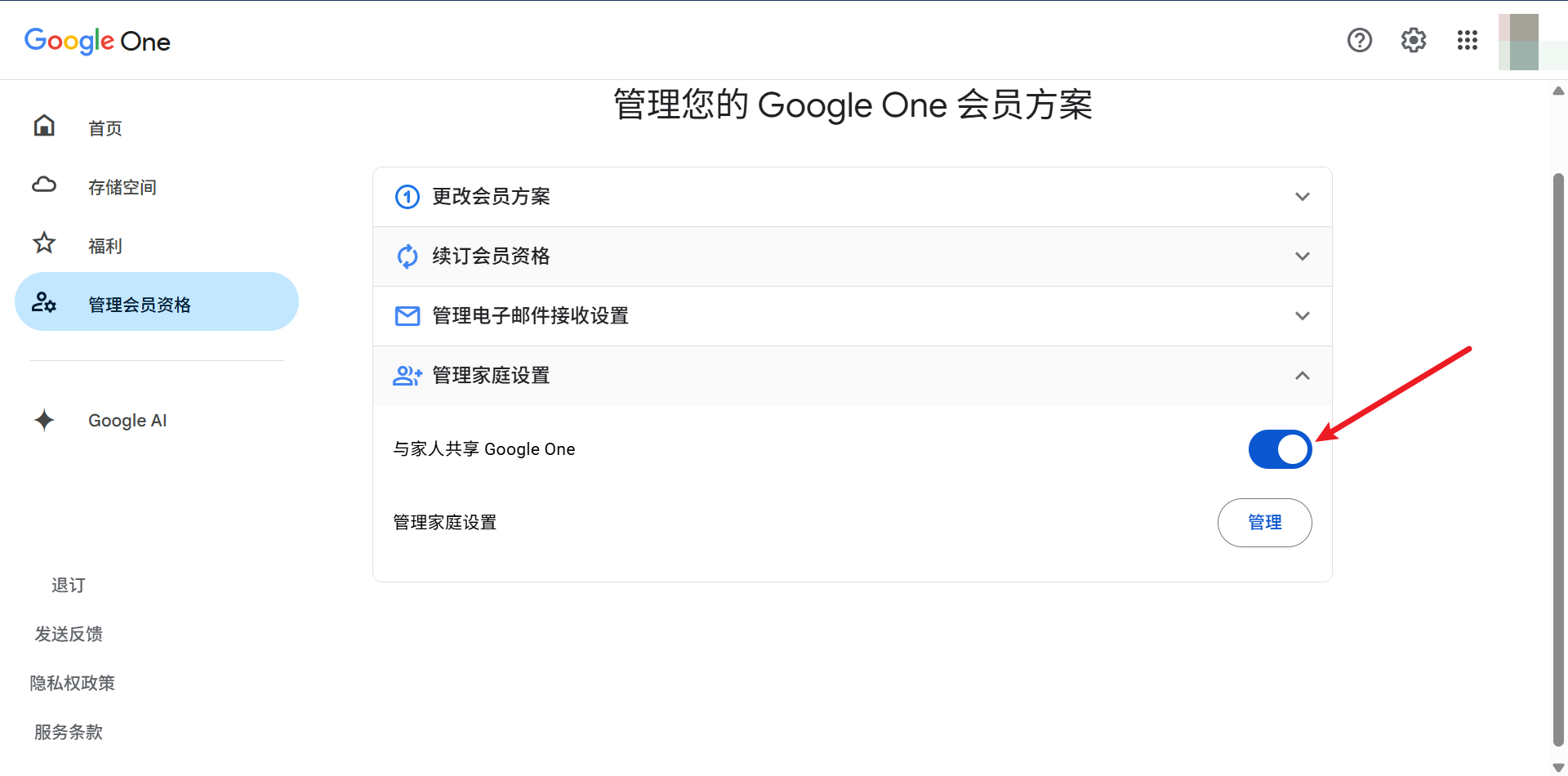The width and height of the screenshot is (1568, 776).
Task: Collapse the 管理家庭设置 section chevron
Action: pyautogui.click(x=1303, y=376)
